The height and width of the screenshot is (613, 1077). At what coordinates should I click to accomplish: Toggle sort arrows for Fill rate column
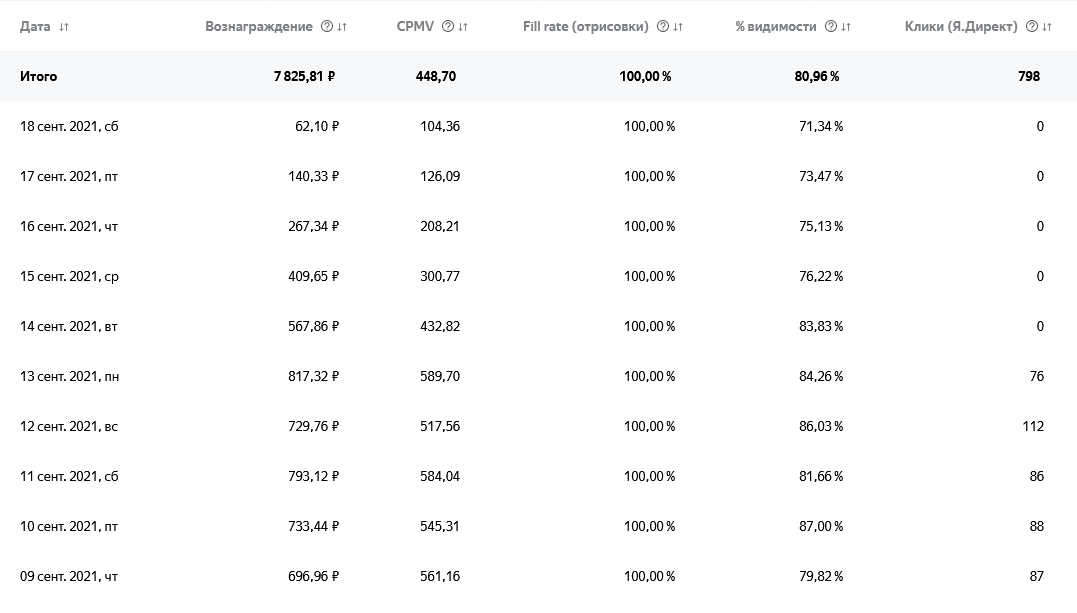pos(679,27)
